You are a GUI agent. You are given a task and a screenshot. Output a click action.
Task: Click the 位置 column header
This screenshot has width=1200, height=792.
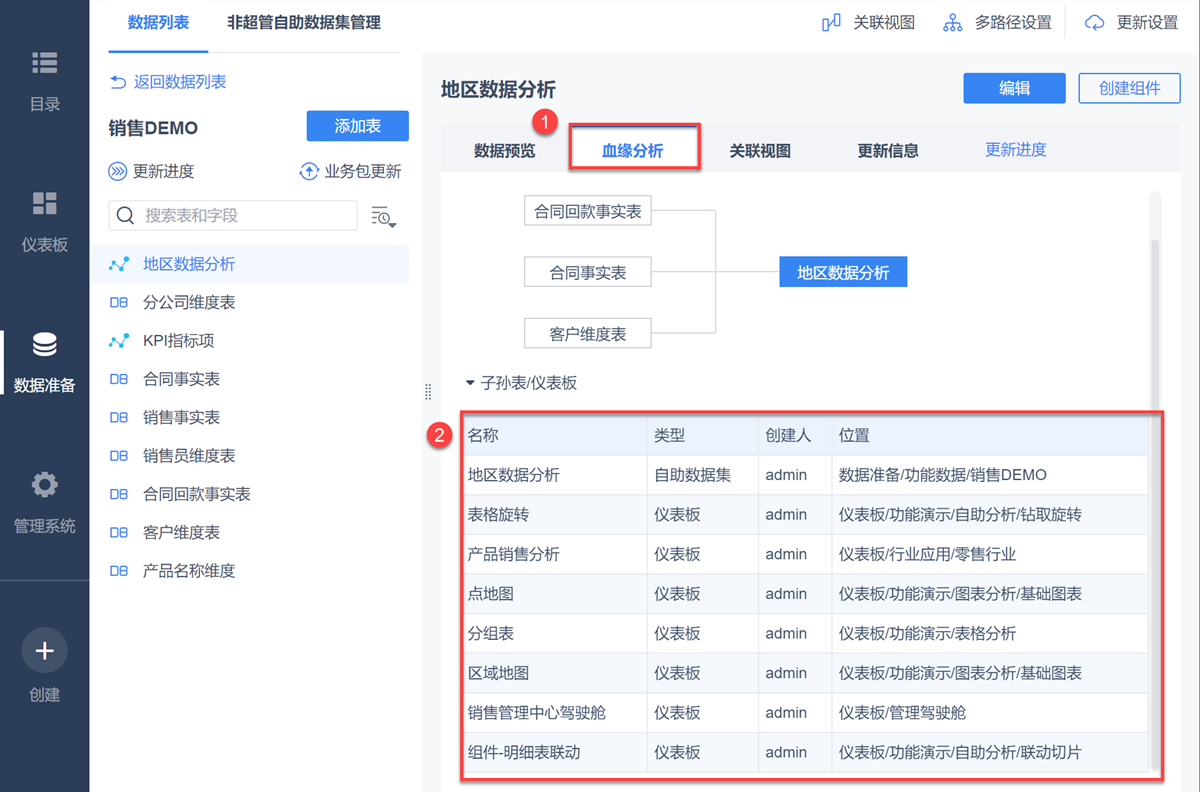tap(854, 436)
